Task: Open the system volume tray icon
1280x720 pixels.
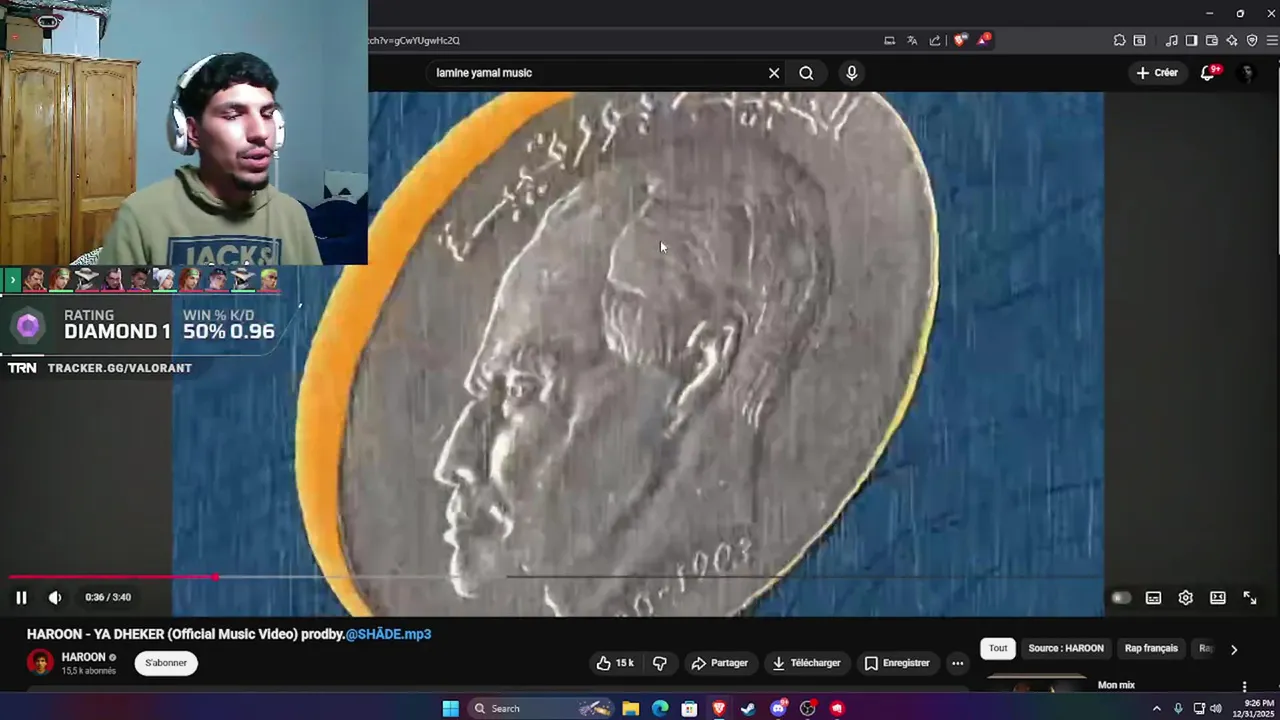Action: [1216, 708]
